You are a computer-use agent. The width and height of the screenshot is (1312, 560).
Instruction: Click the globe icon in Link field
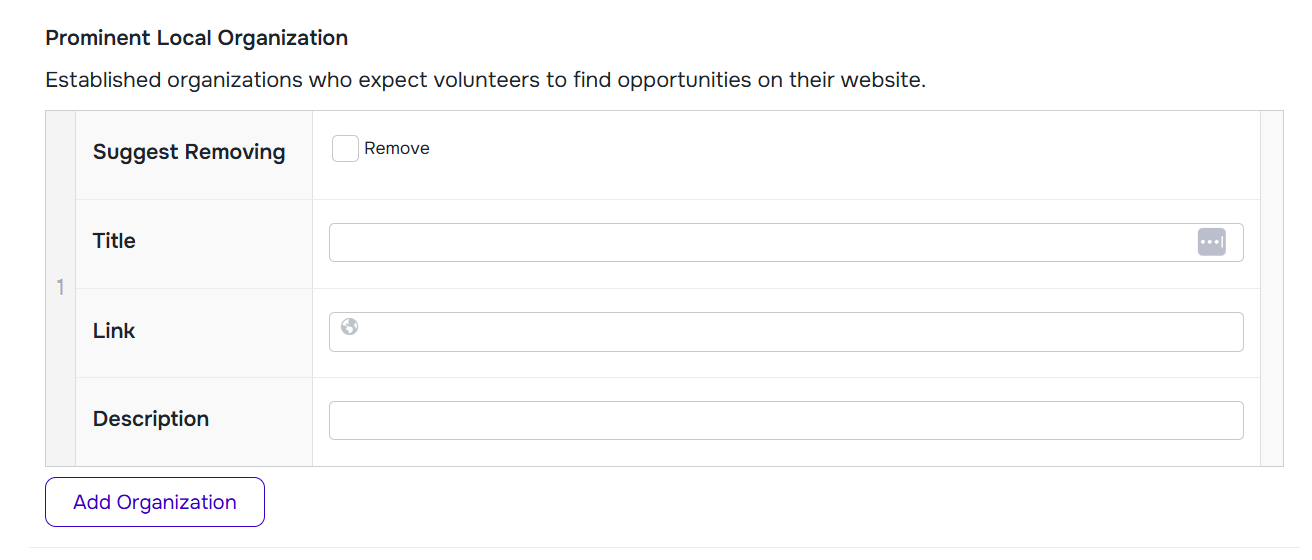click(349, 326)
